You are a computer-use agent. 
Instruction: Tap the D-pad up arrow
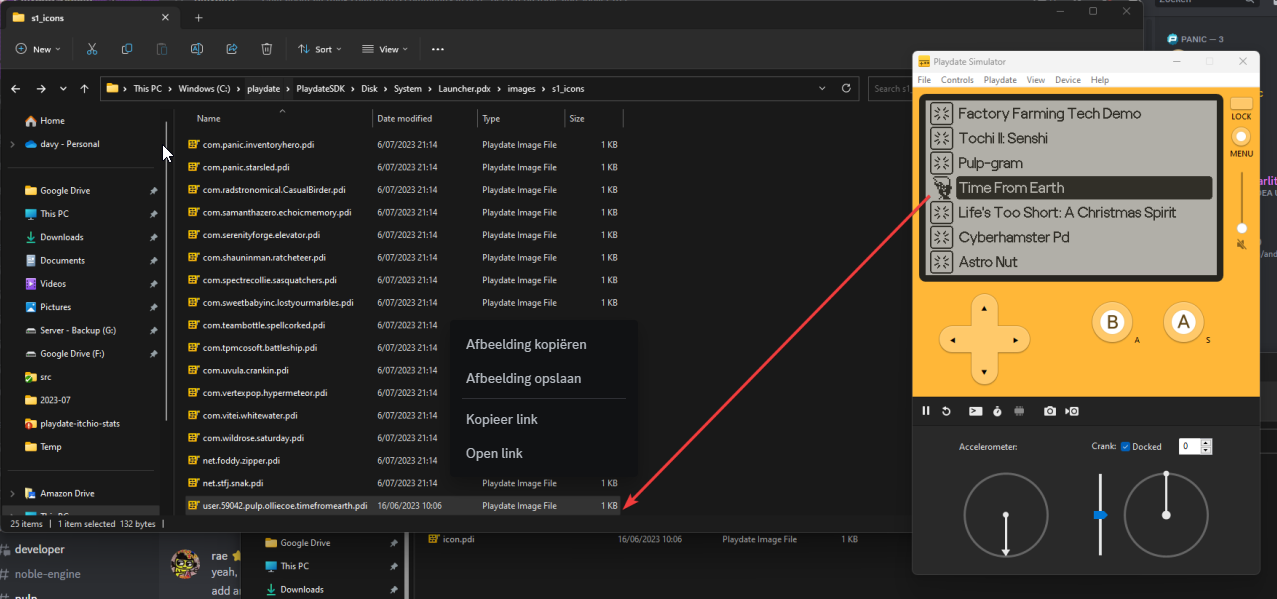(985, 309)
